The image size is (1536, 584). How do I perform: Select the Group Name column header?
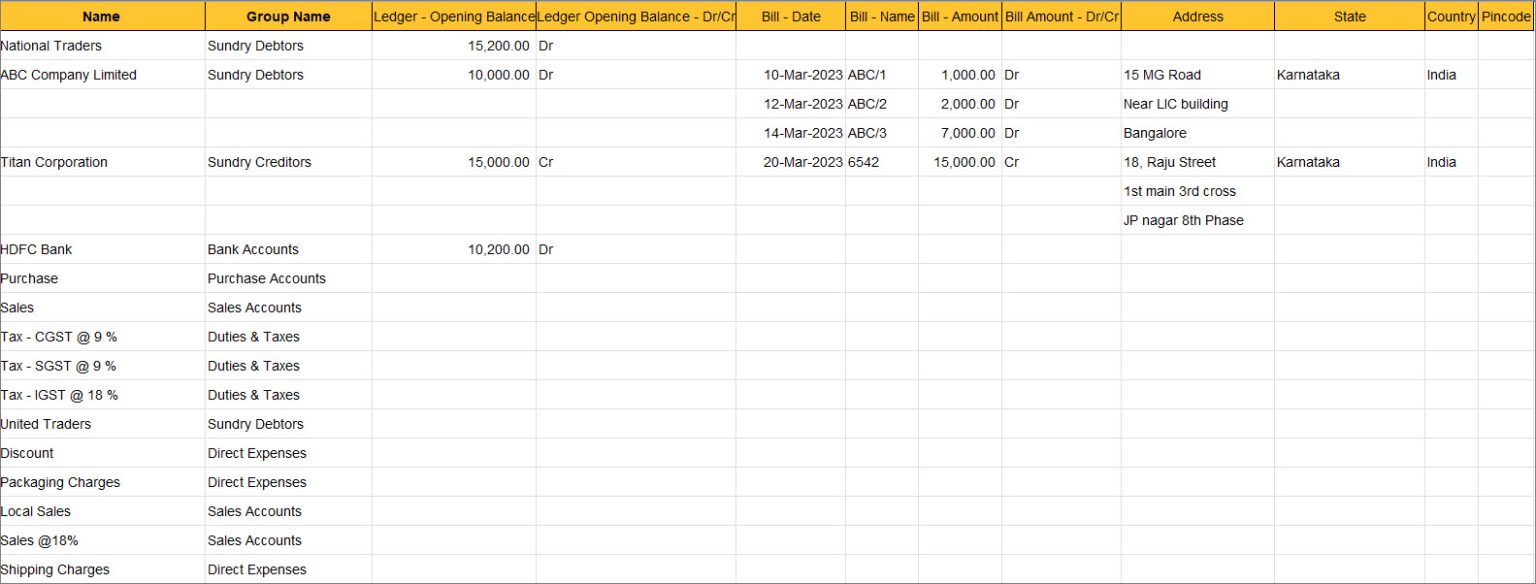pos(287,16)
